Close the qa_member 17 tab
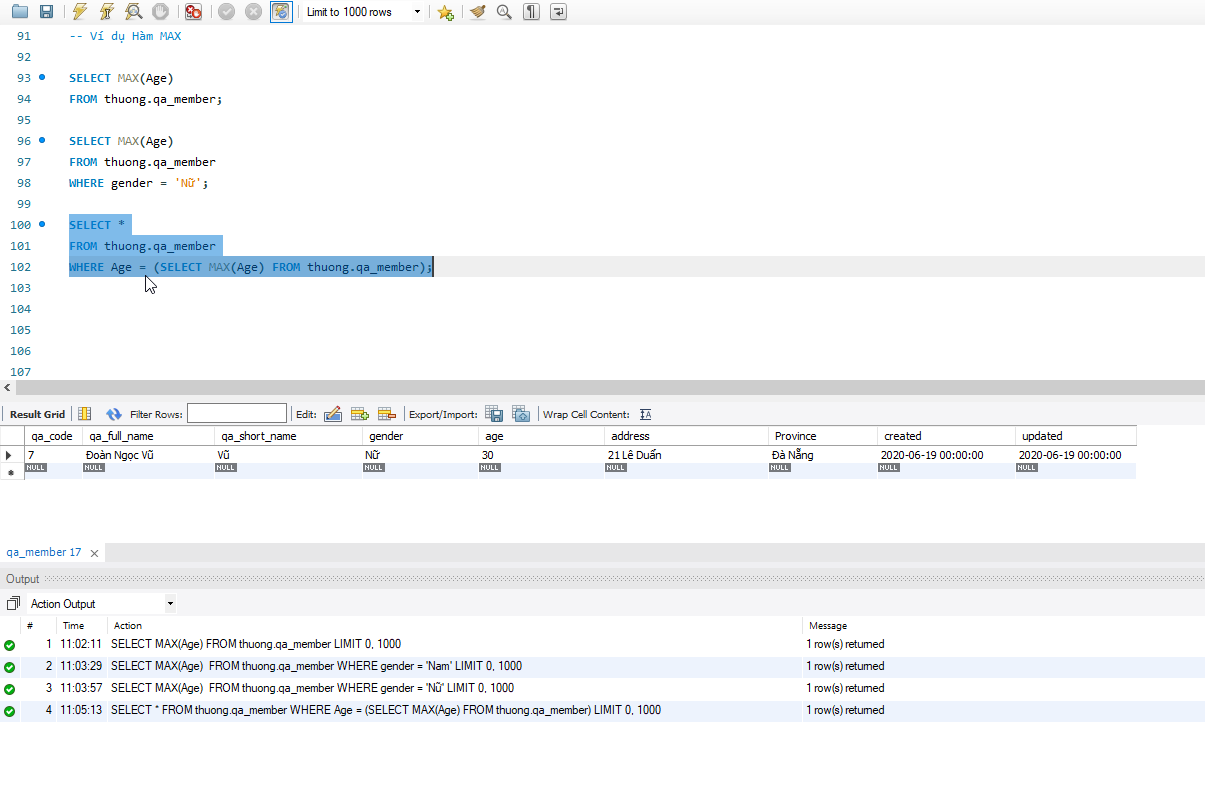Viewport: 1205px width, 793px height. pos(94,553)
